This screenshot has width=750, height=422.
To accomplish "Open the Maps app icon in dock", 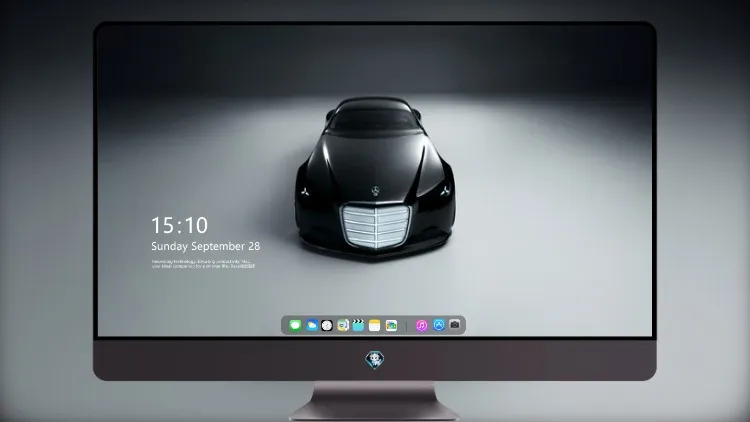I will tap(343, 325).
